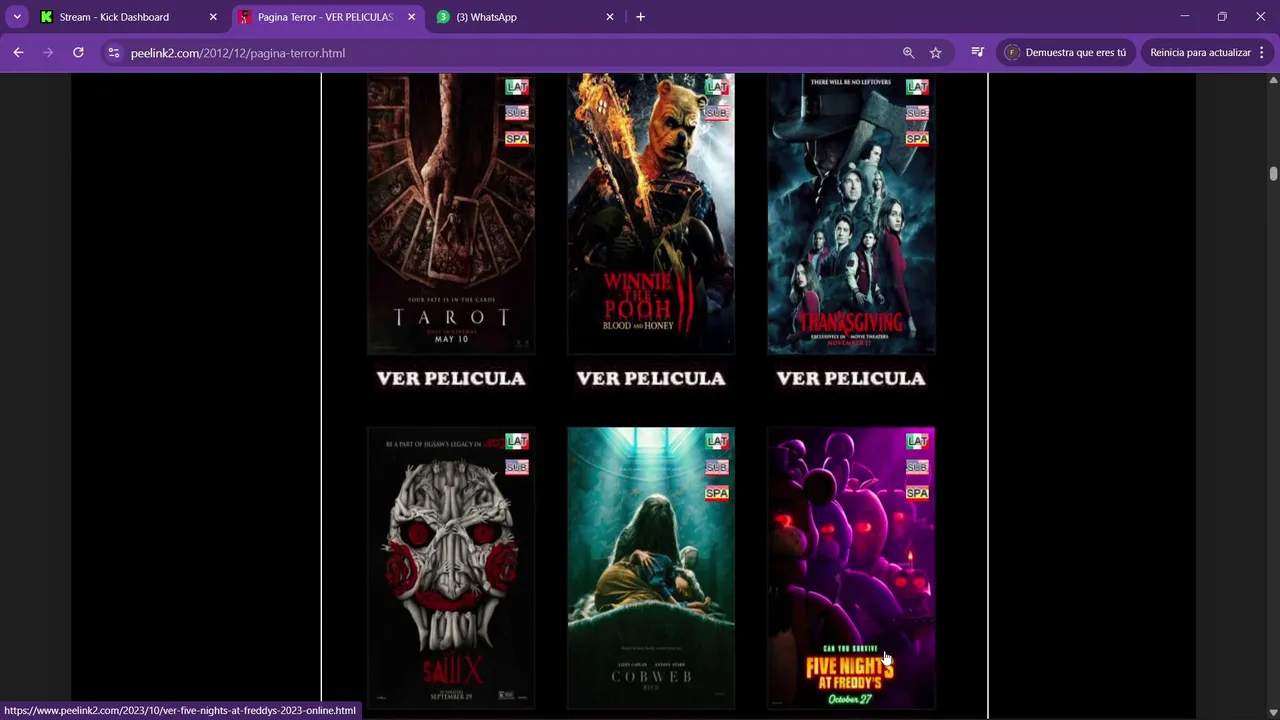Close the WhatsApp tab
1280x720 pixels.
[x=610, y=17]
